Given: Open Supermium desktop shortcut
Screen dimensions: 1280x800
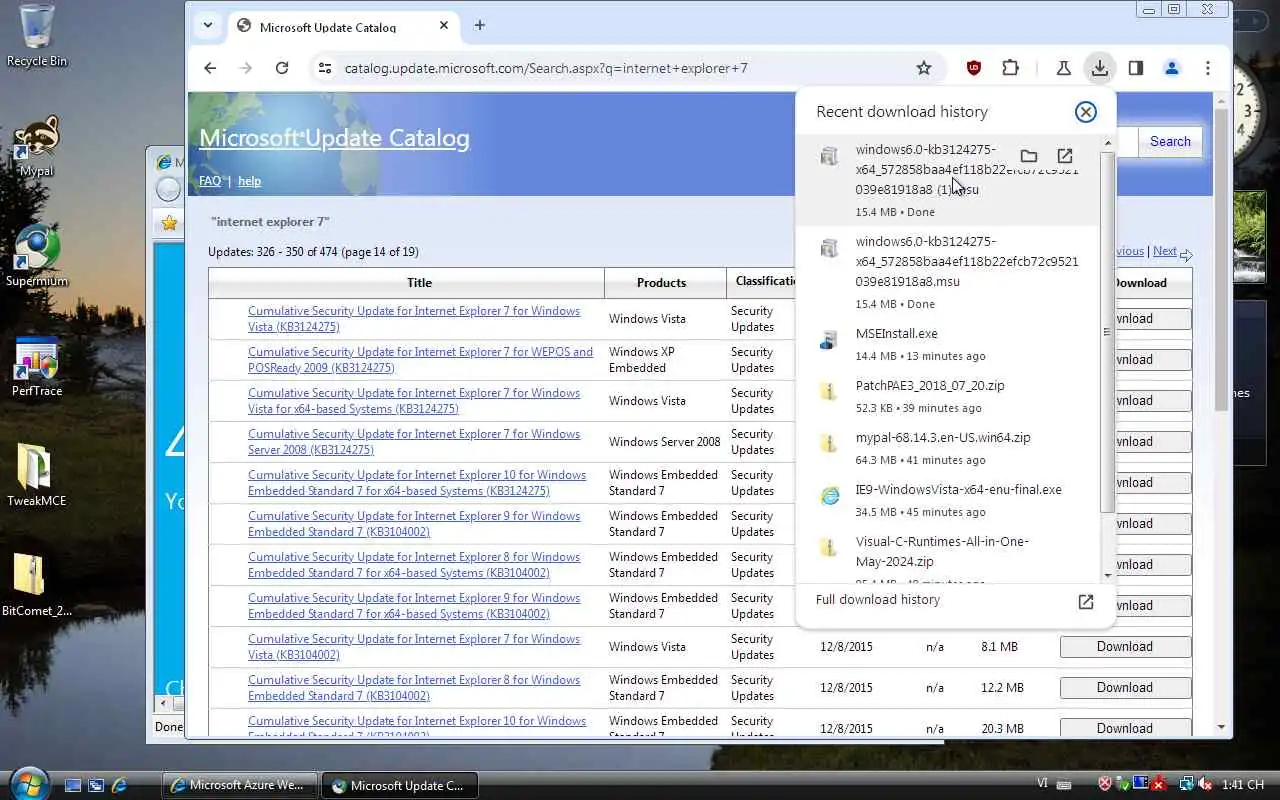Looking at the screenshot, I should point(36,256).
